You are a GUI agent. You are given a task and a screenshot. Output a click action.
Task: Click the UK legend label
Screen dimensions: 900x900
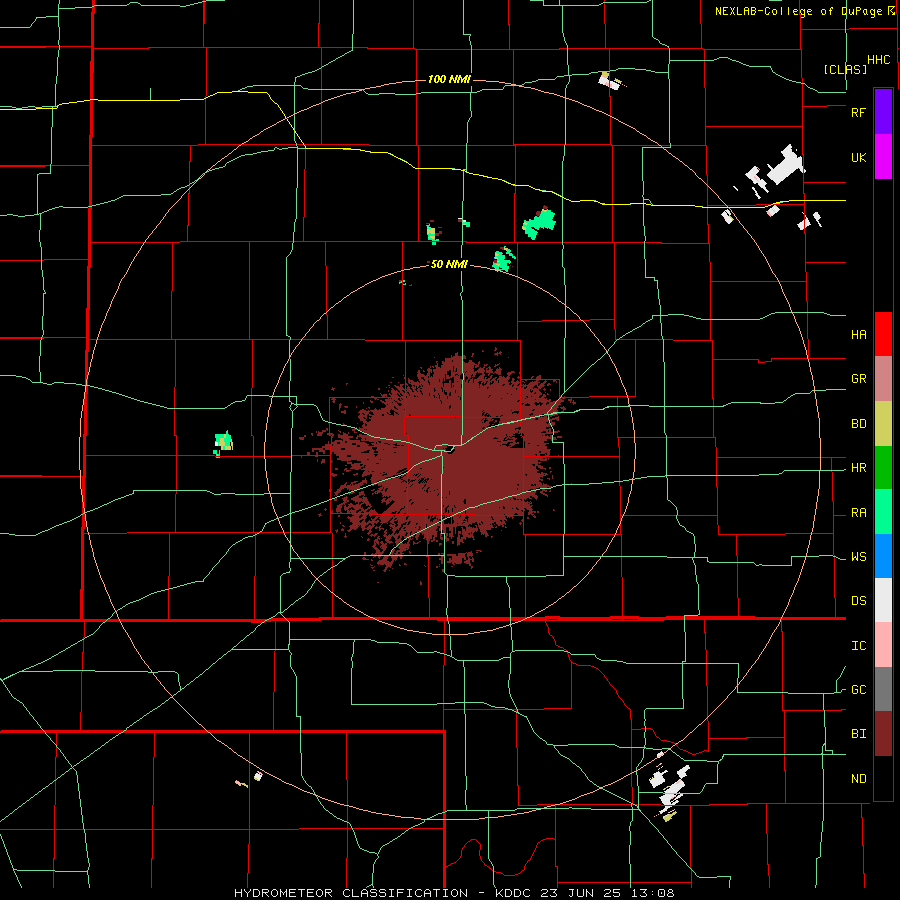858,157
